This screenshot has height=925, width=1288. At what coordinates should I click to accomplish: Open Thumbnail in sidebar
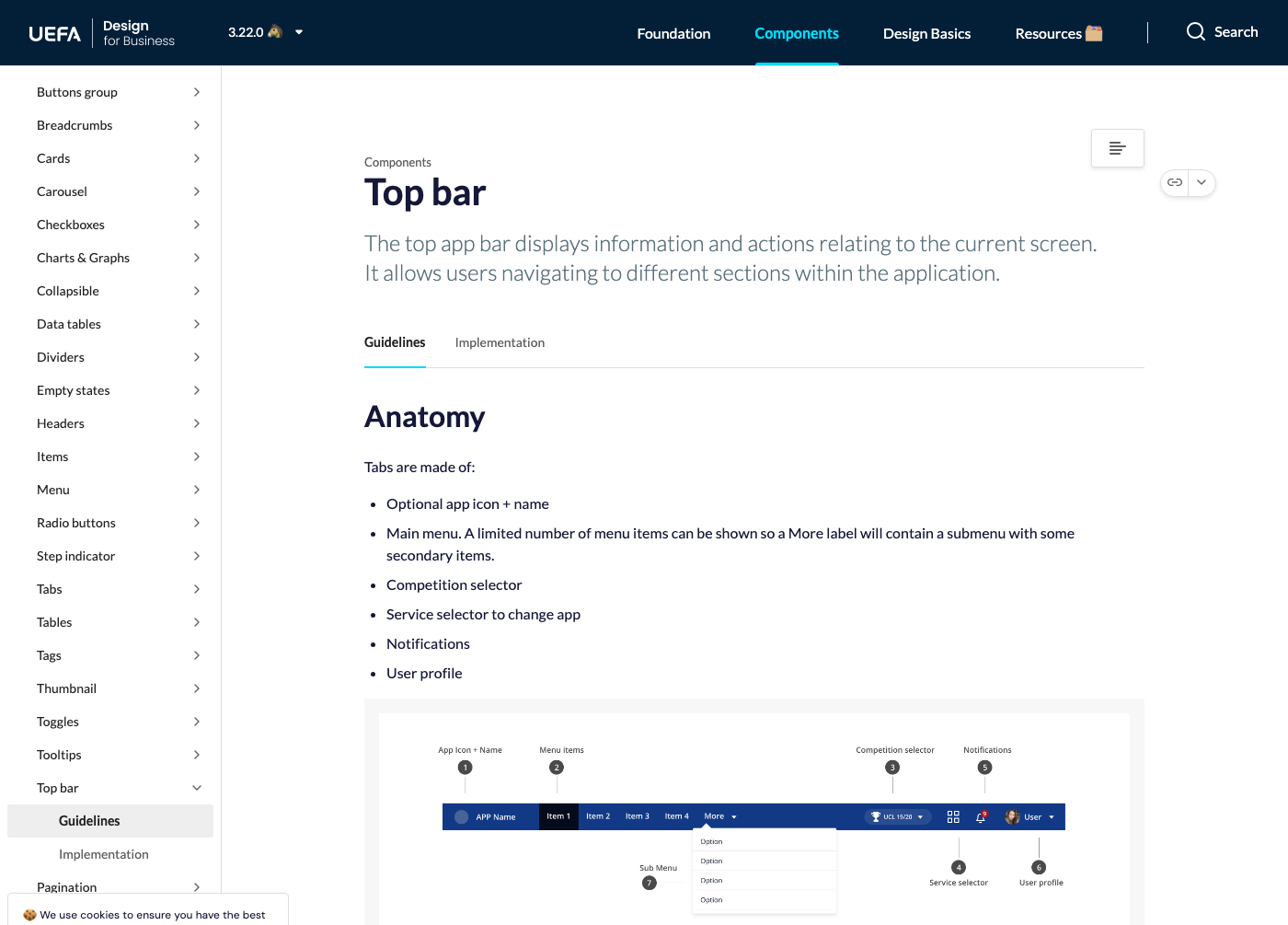pos(66,688)
